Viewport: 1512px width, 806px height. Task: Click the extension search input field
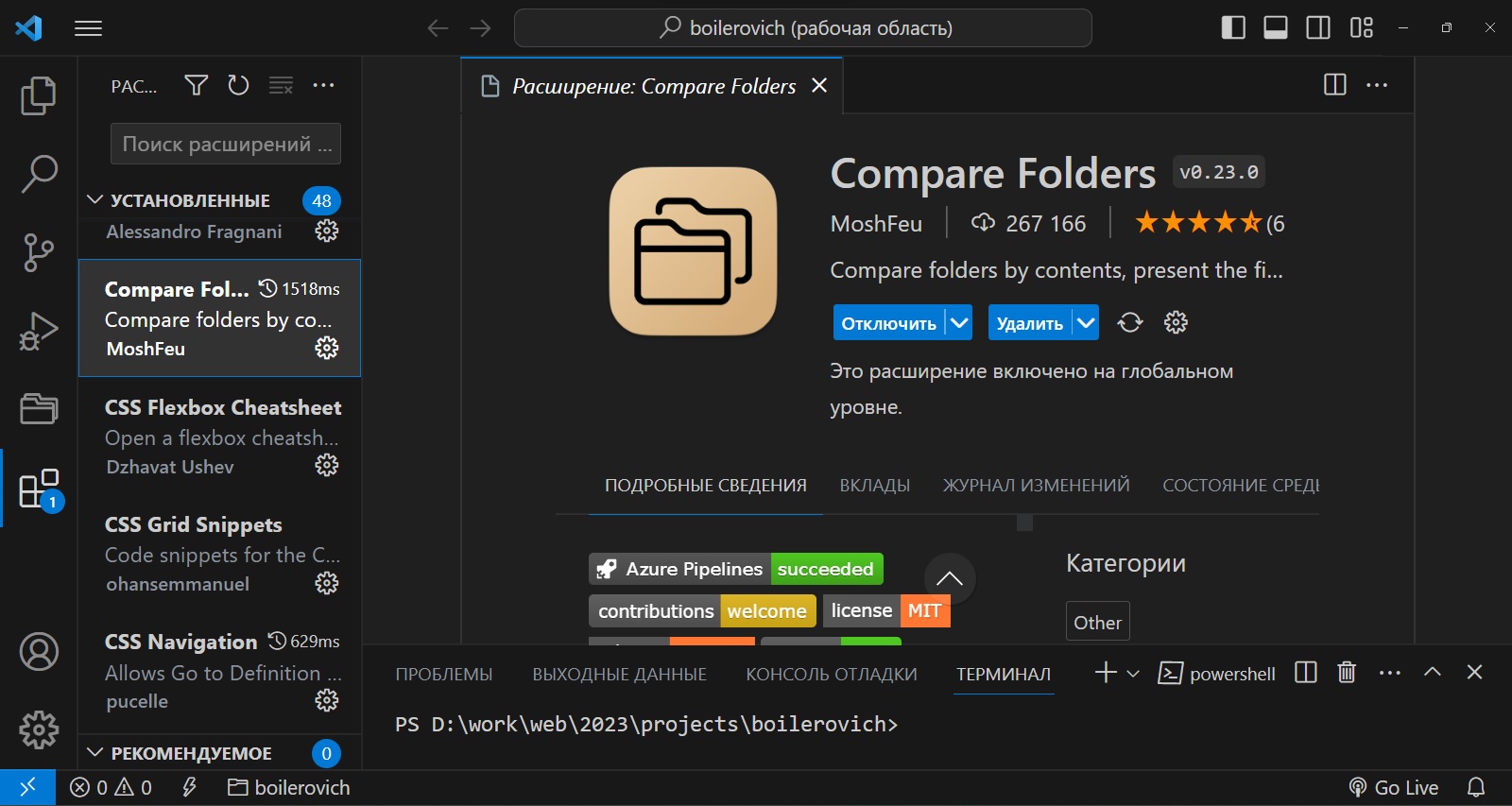(226, 144)
